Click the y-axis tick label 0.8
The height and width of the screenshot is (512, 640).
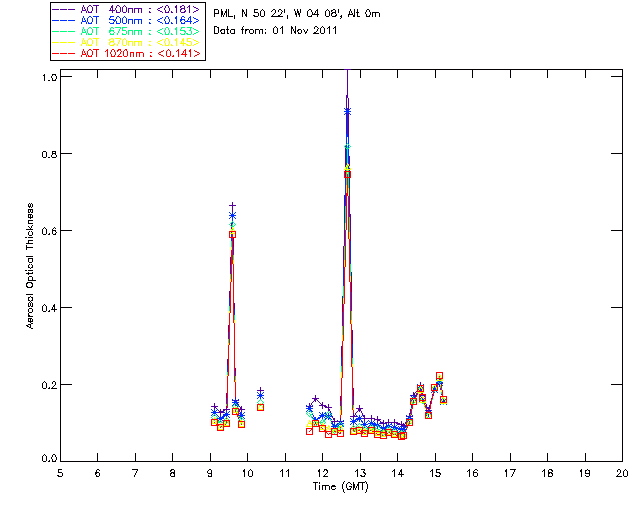48,154
